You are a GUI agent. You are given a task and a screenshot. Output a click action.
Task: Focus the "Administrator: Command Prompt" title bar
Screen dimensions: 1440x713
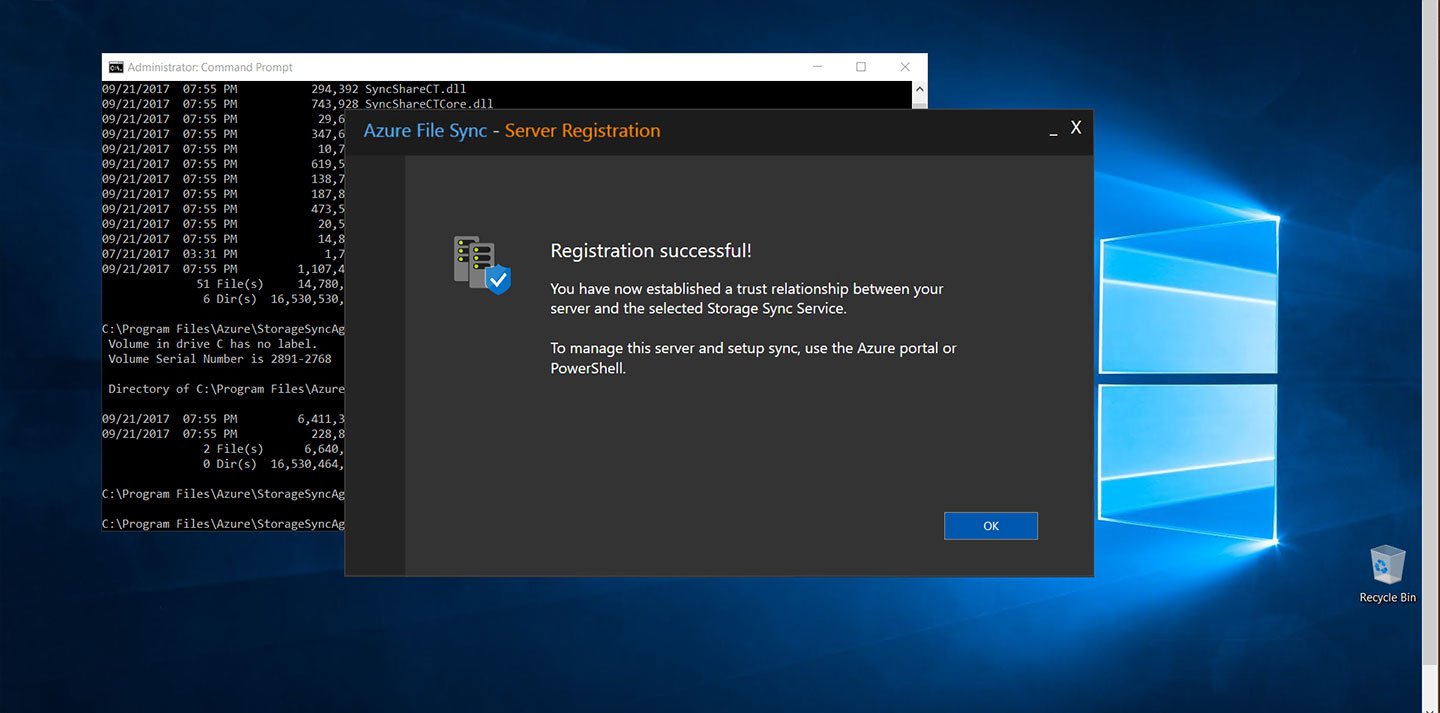tap(450, 67)
